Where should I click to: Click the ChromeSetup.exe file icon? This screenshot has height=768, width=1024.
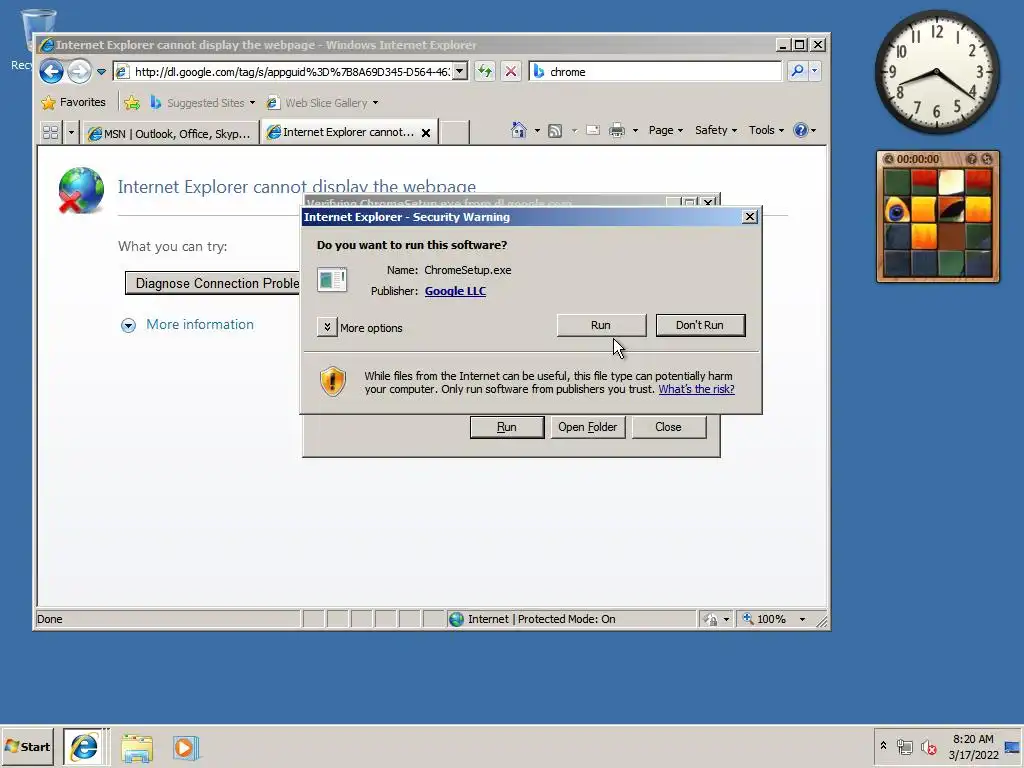332,280
